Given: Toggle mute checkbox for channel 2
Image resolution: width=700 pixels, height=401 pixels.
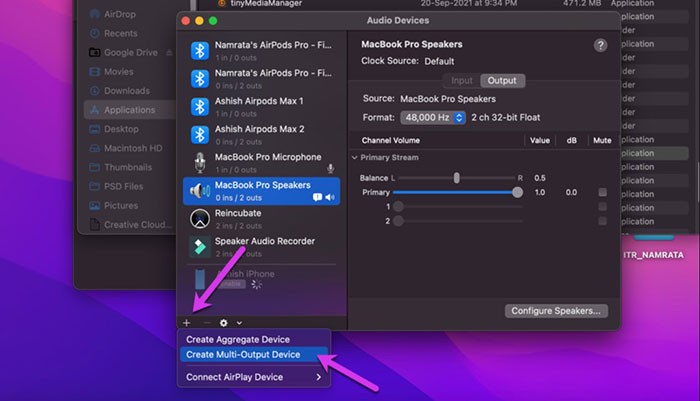Looking at the screenshot, I should pyautogui.click(x=602, y=221).
